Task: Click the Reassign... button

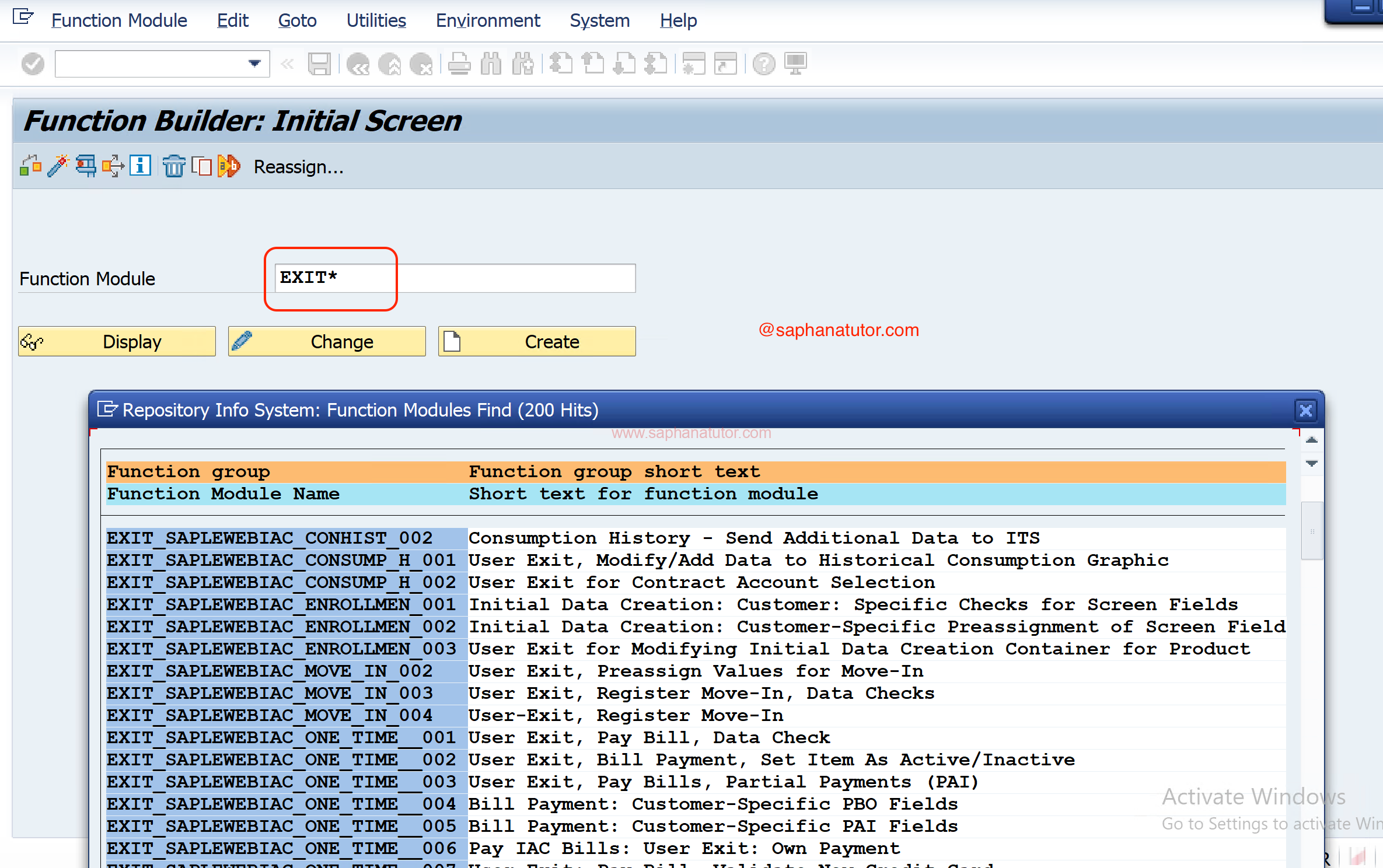Action: pyautogui.click(x=298, y=167)
